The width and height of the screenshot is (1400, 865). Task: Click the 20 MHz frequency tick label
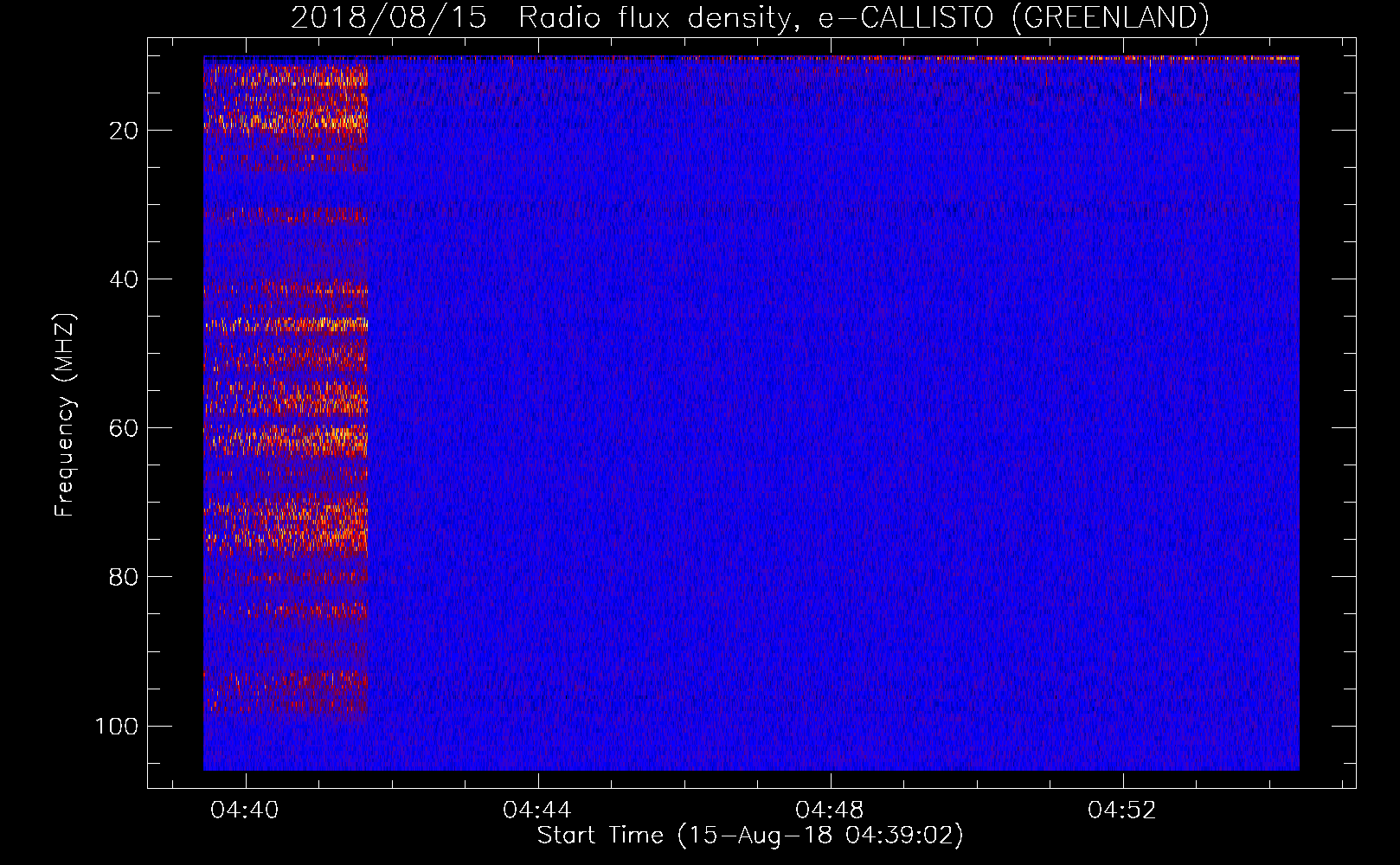pyautogui.click(x=124, y=131)
